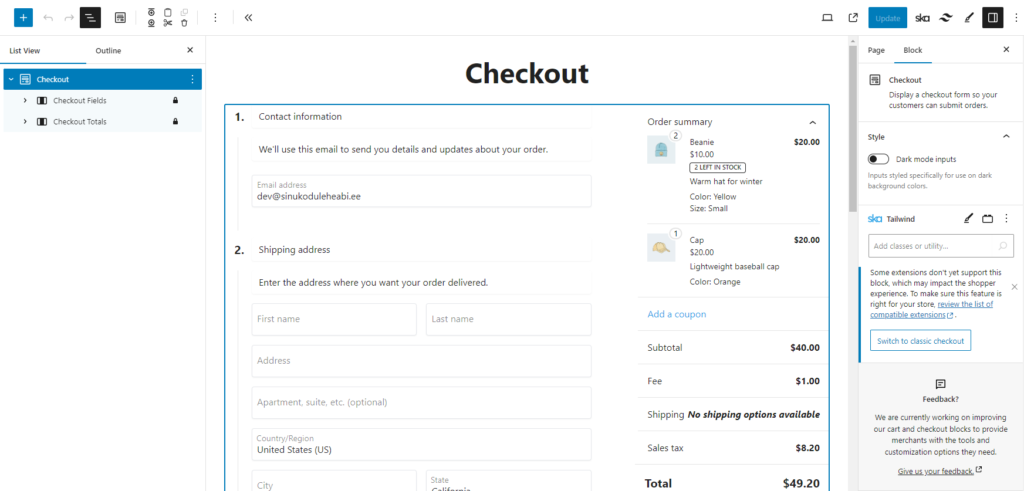Click the lock icon on Checkout Fields
The height and width of the screenshot is (491, 1024).
tap(176, 101)
